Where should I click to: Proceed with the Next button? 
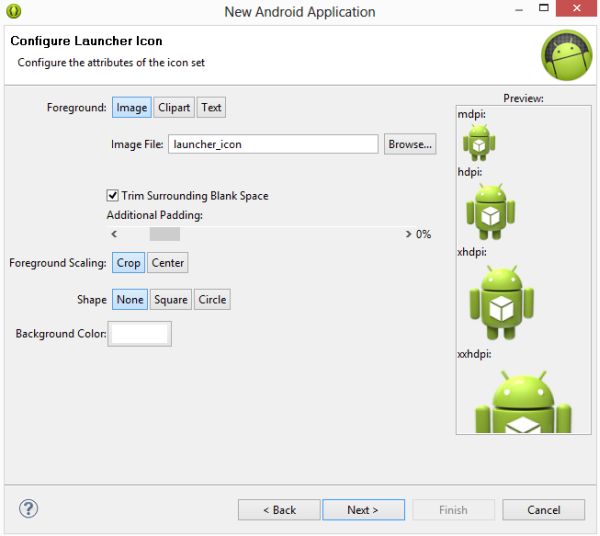364,510
